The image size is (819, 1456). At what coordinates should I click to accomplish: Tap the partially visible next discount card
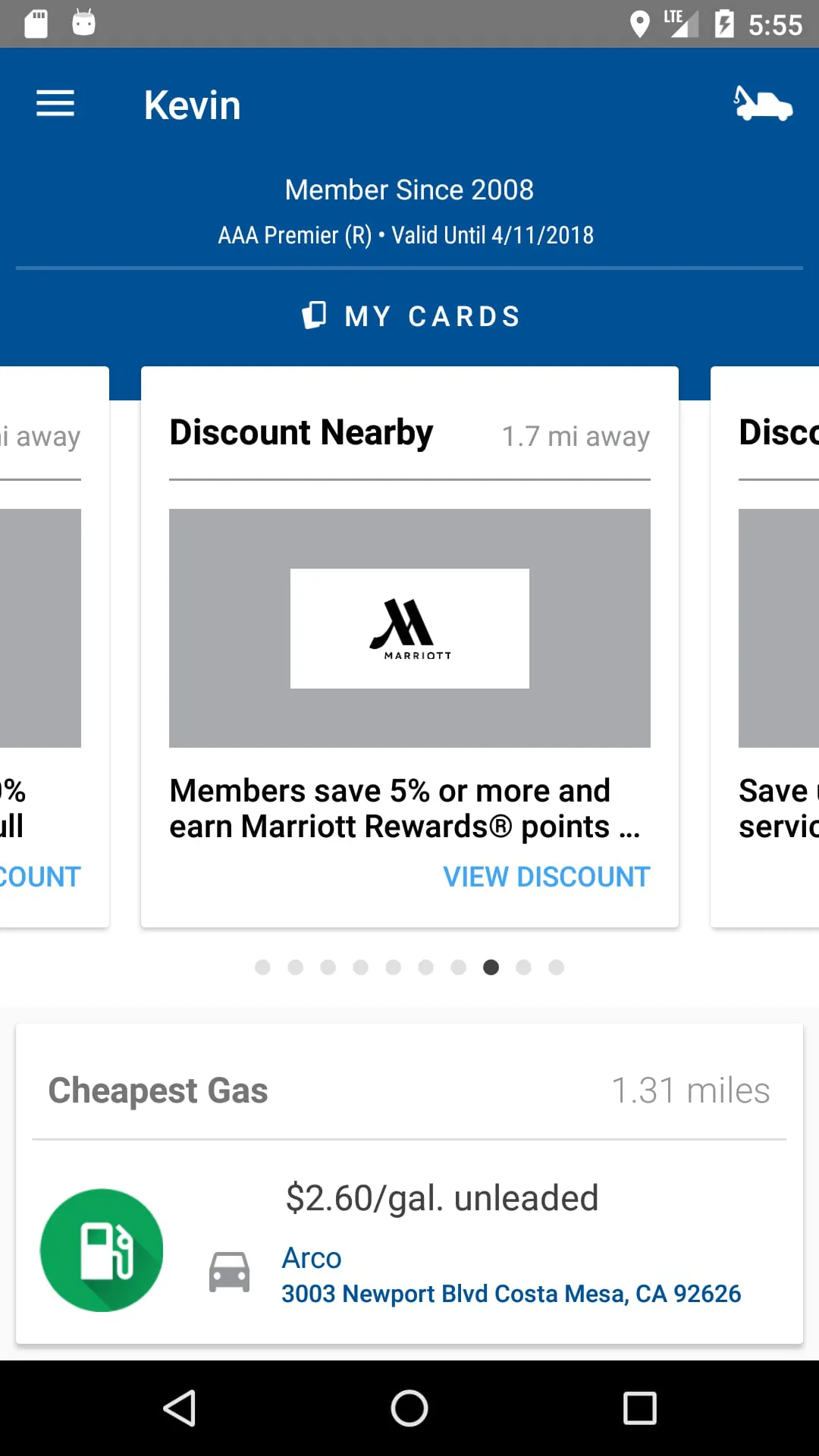(x=766, y=645)
